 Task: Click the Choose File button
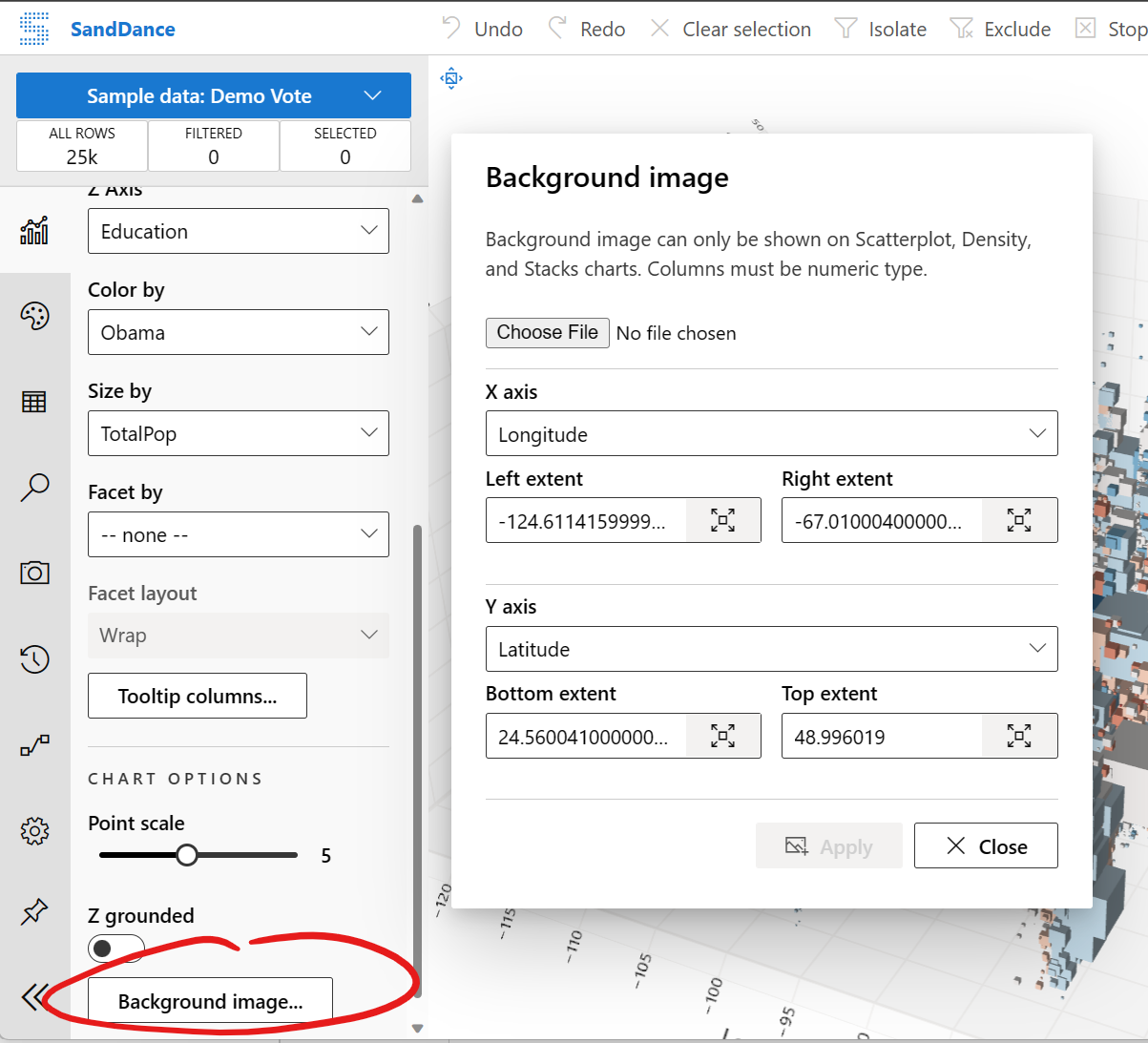click(547, 333)
